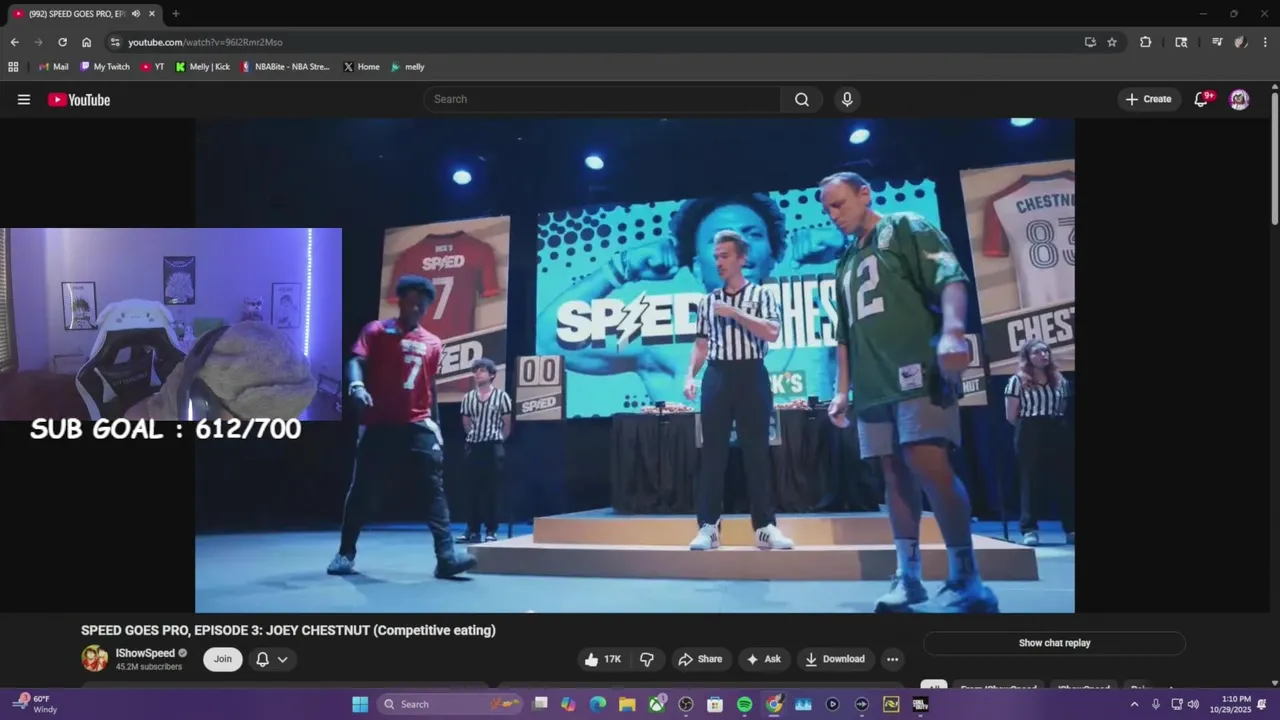Click the YouTube search magnifier button
Viewport: 1280px width, 720px height.
pos(802,99)
